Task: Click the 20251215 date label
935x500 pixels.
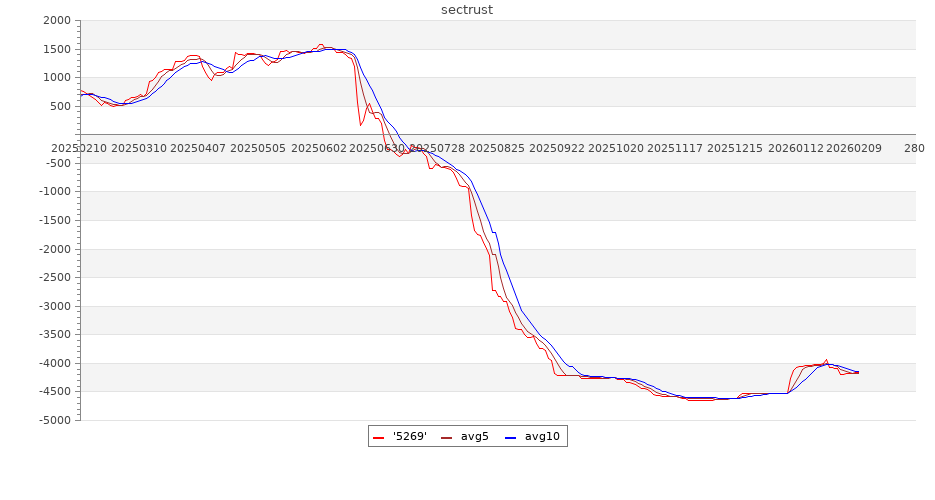Action: (x=735, y=147)
